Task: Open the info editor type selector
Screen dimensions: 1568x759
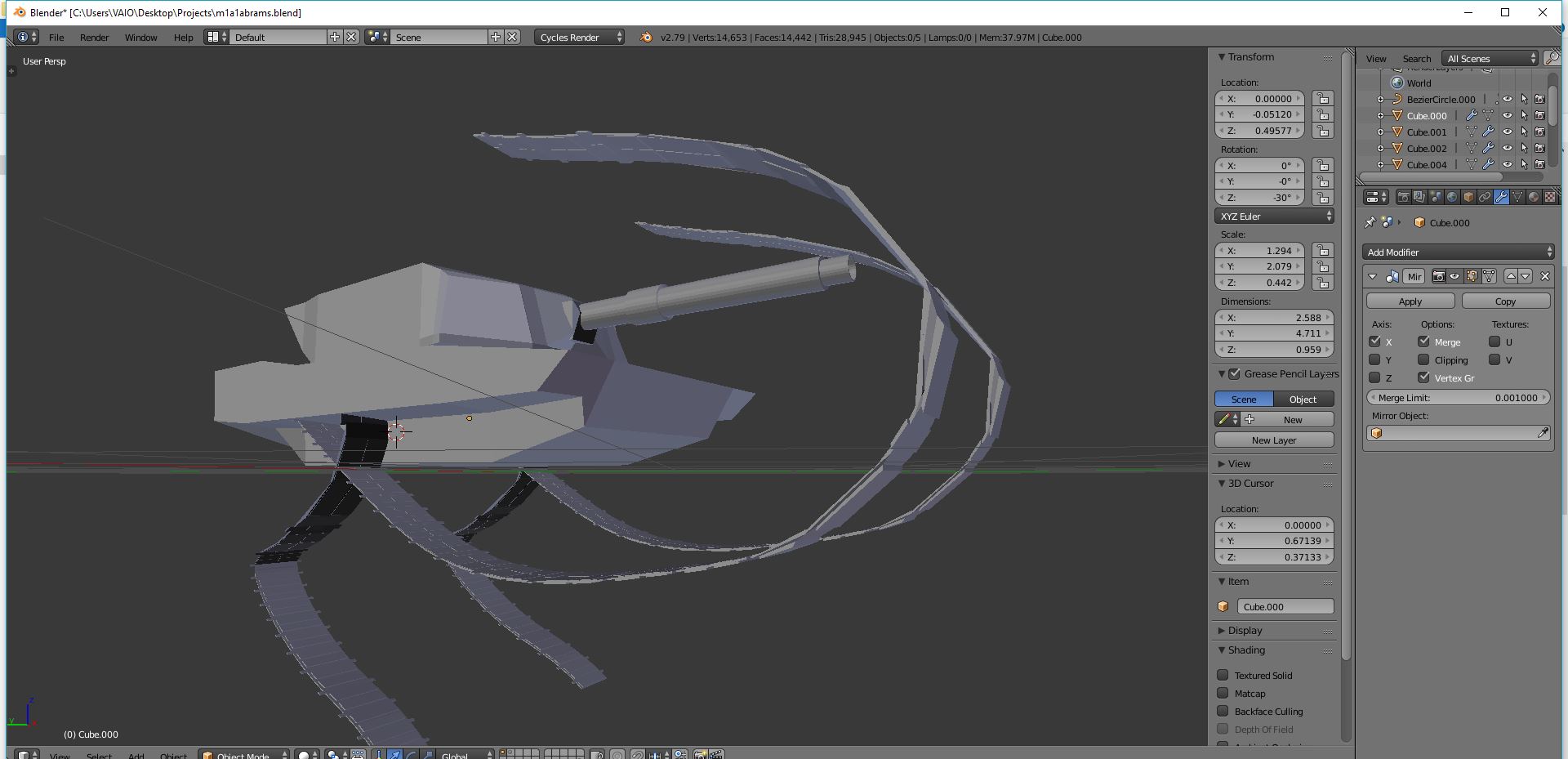Action: (x=27, y=37)
